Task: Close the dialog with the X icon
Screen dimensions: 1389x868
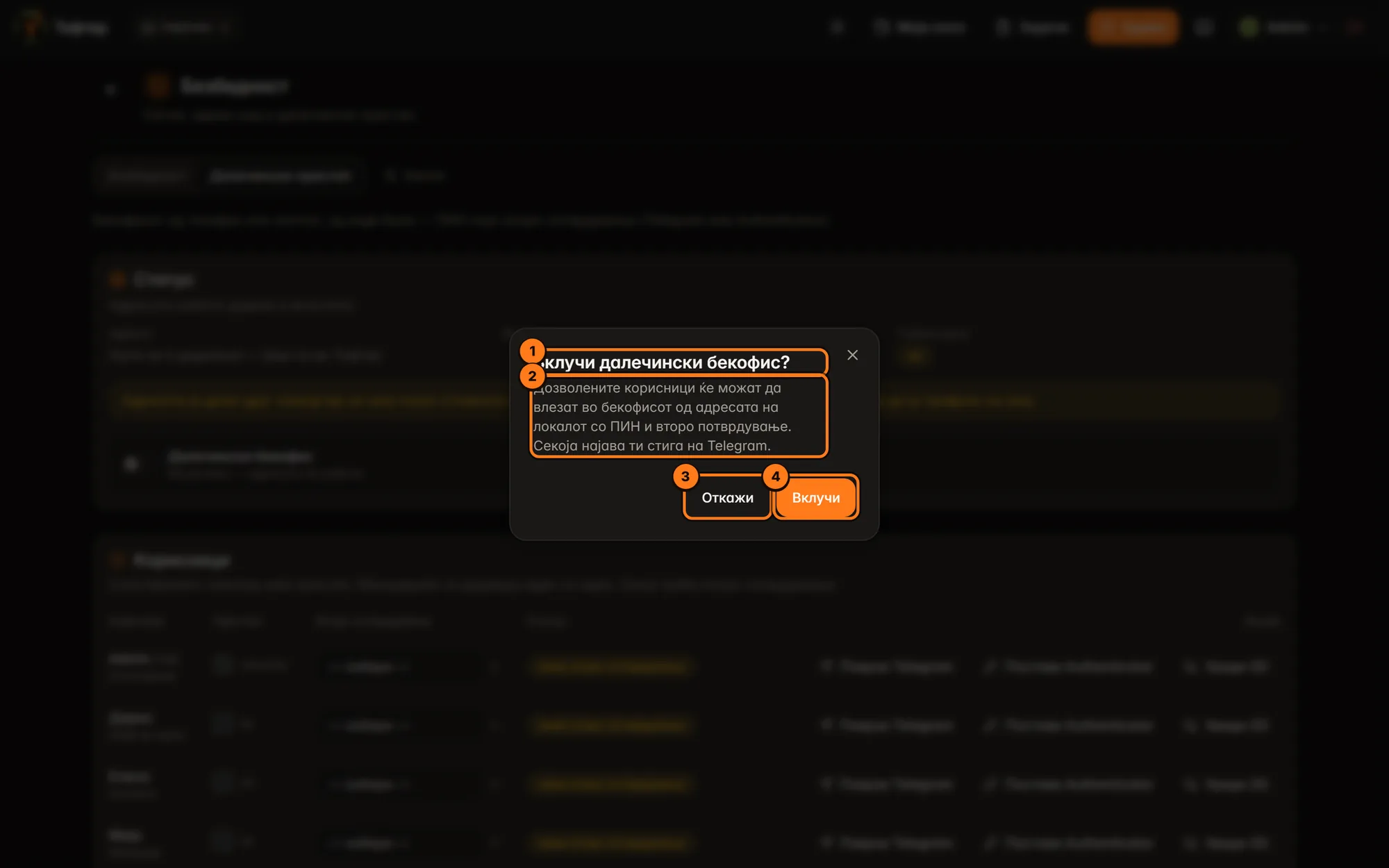Action: 852,355
